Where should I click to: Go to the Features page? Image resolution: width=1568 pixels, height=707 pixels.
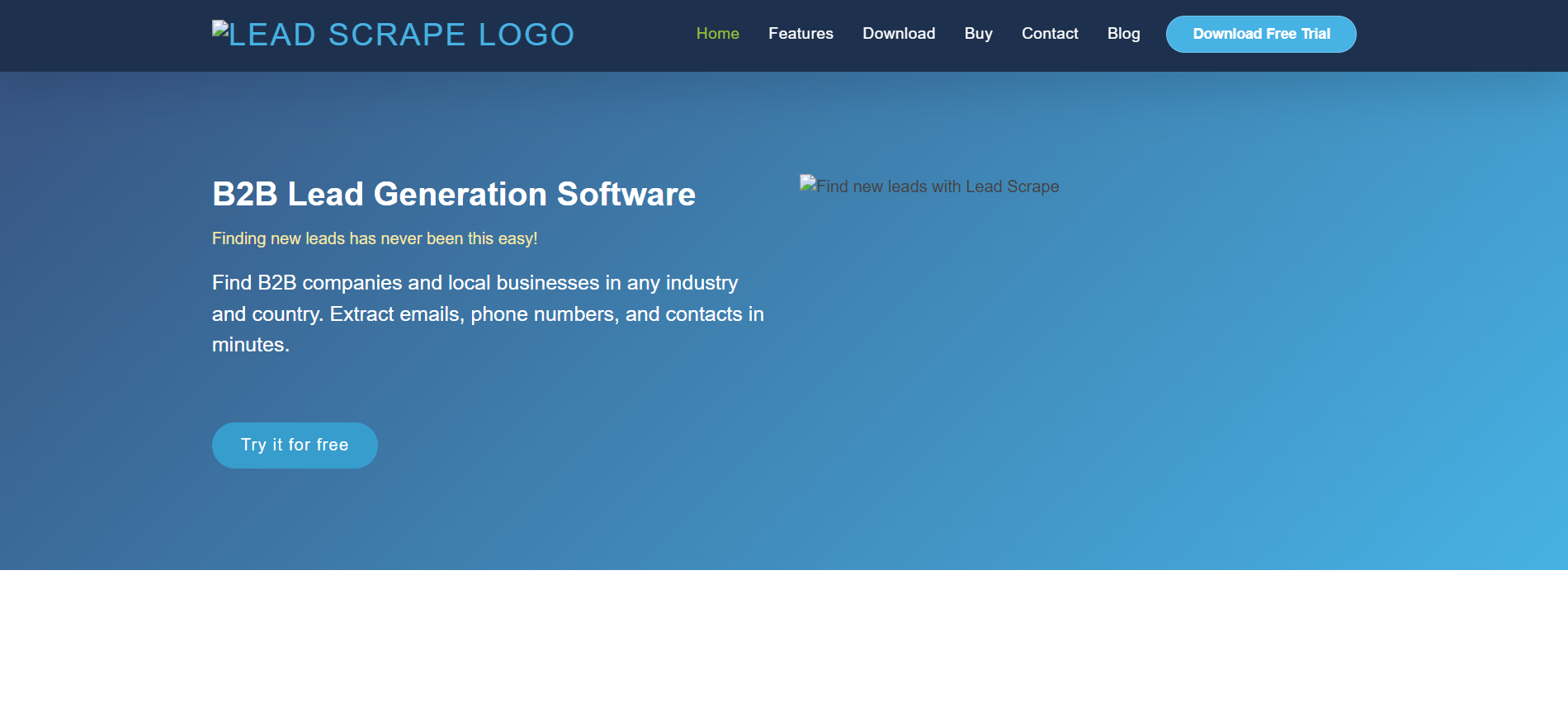coord(801,34)
